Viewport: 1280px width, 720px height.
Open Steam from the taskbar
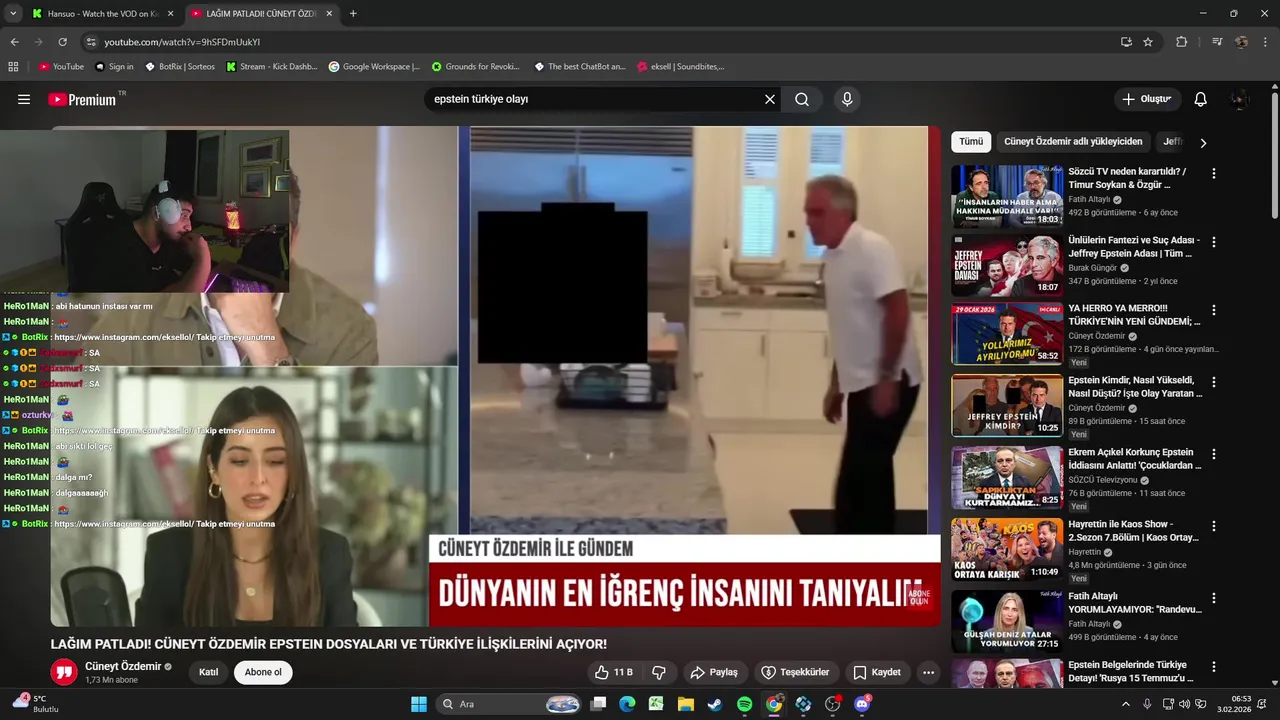(x=714, y=704)
